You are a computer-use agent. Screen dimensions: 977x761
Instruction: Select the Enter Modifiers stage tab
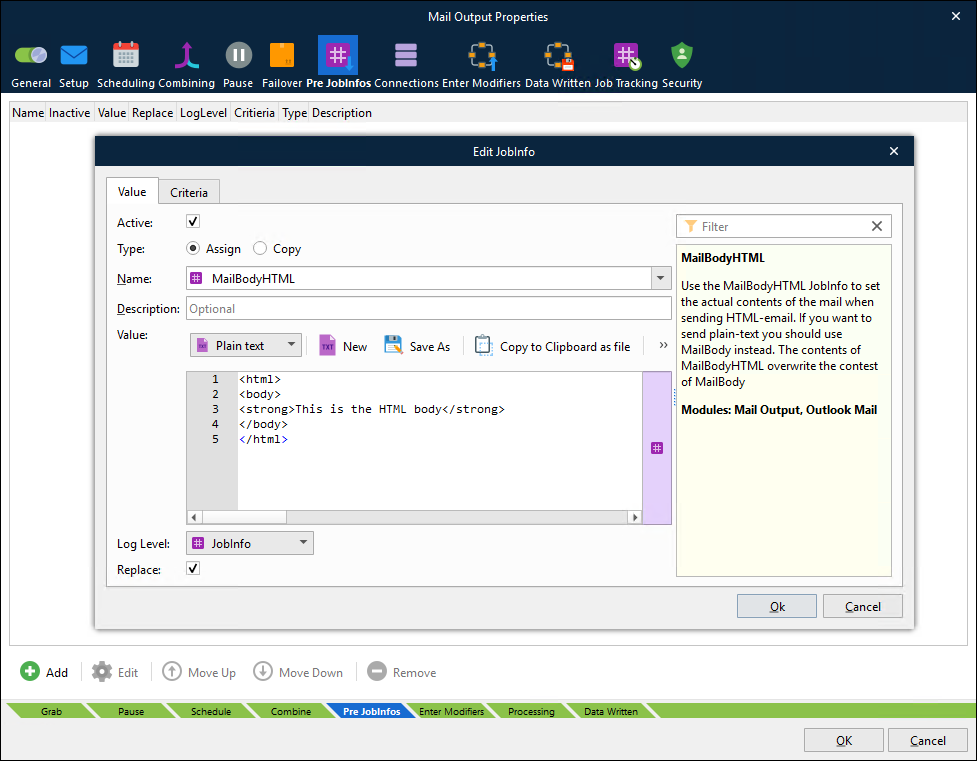[451, 711]
